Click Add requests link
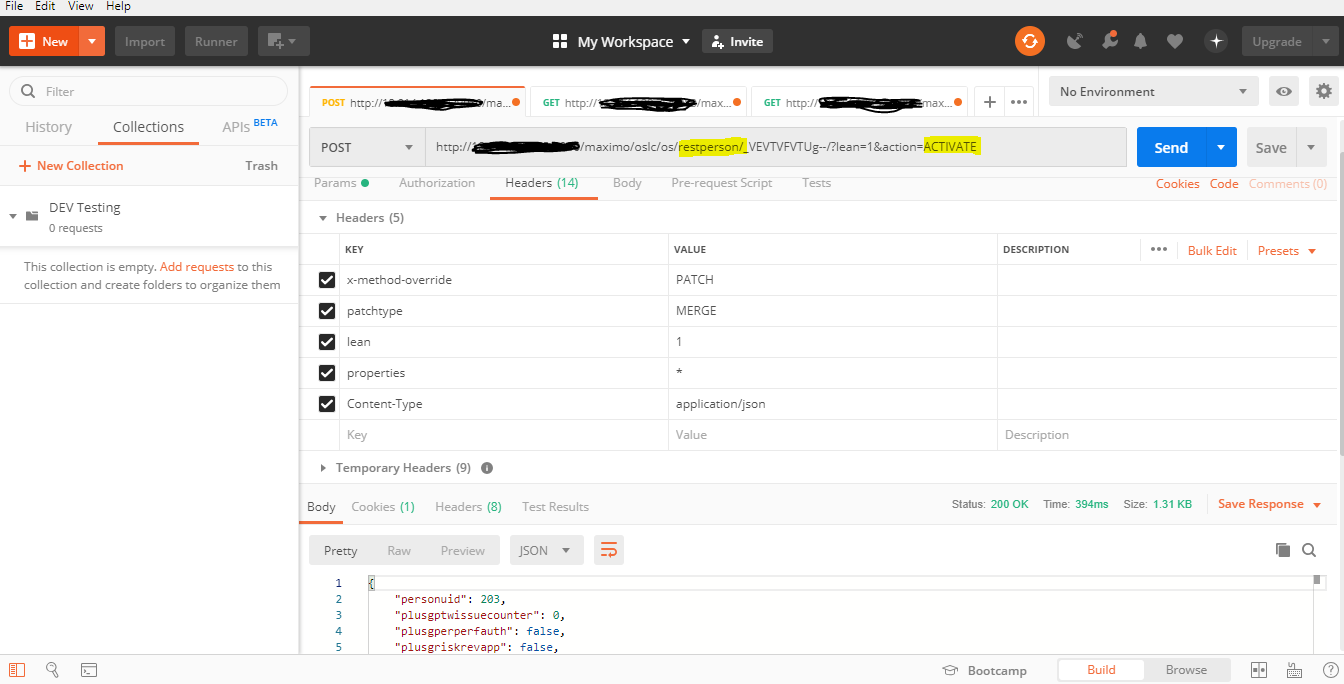The width and height of the screenshot is (1344, 684). 197,267
